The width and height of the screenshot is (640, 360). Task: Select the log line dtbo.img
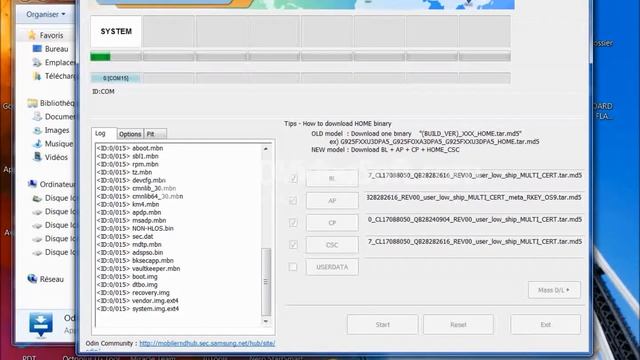click(x=127, y=284)
